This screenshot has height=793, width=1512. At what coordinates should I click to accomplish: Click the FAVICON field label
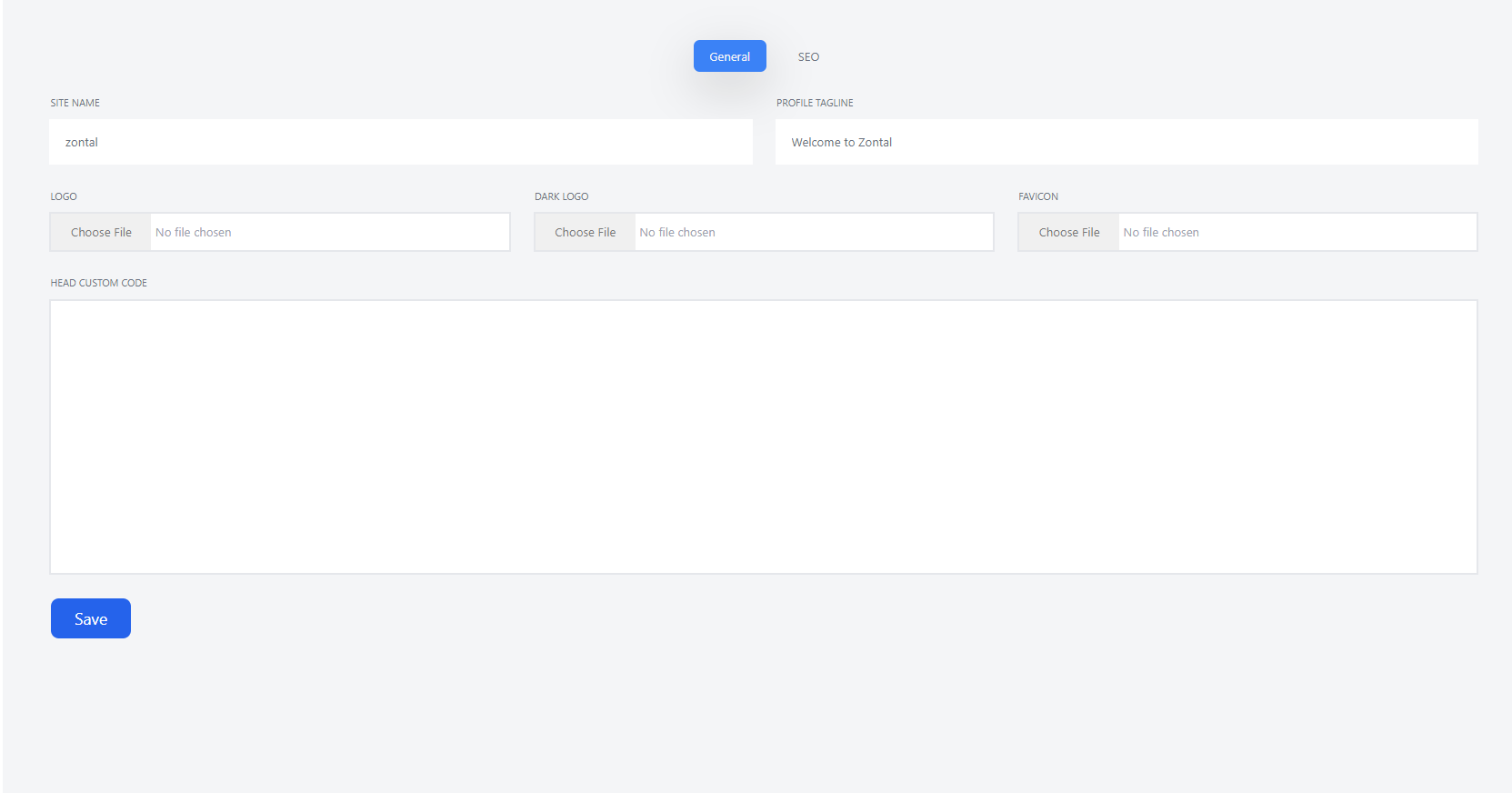click(x=1038, y=196)
